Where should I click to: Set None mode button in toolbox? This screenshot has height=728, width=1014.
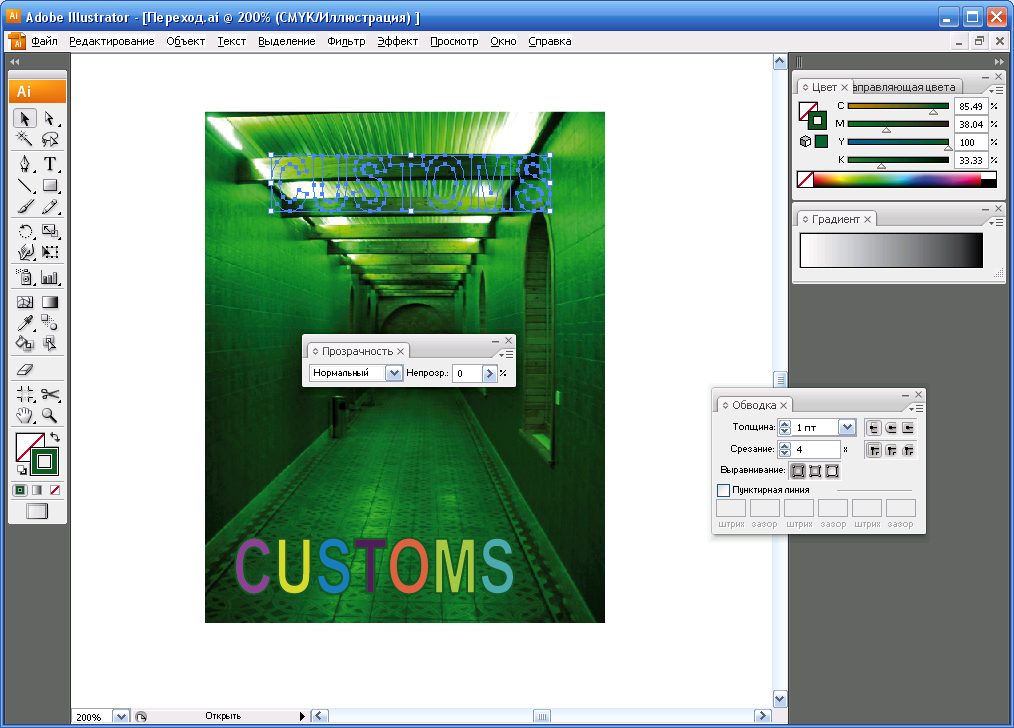pos(55,490)
